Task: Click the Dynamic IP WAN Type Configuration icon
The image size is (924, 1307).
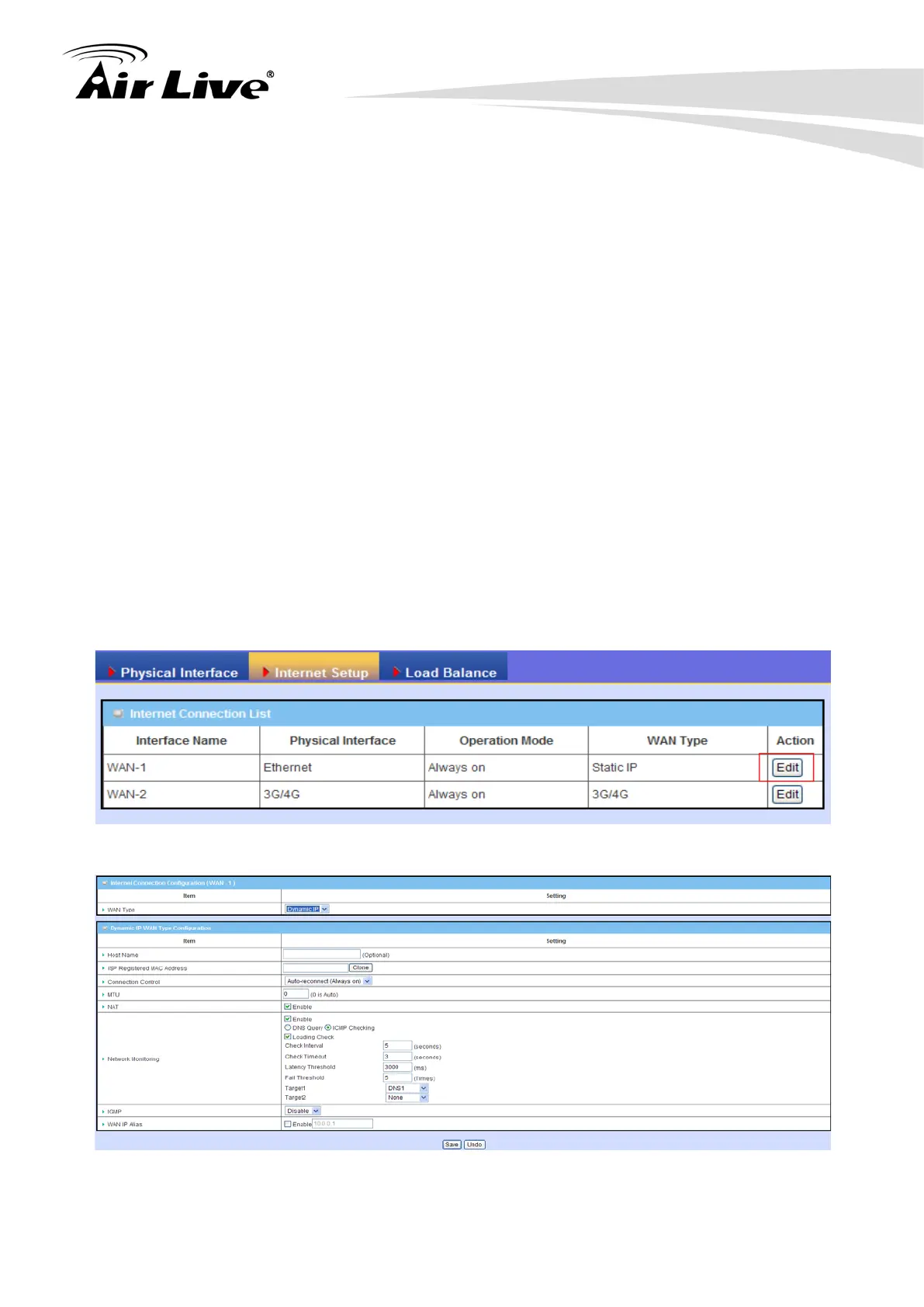Action: [104, 927]
